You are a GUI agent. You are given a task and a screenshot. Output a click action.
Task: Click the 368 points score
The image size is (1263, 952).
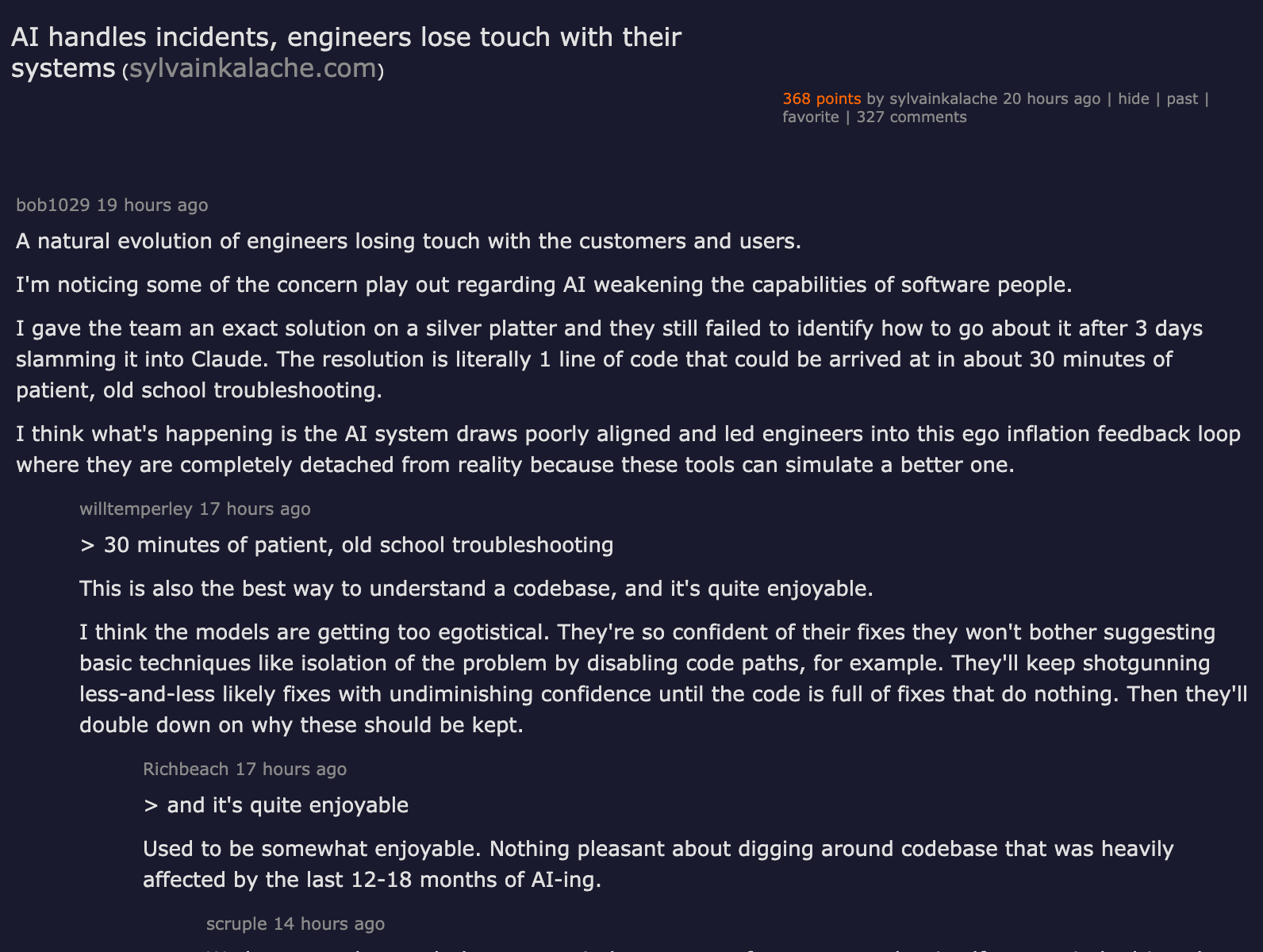[x=821, y=98]
